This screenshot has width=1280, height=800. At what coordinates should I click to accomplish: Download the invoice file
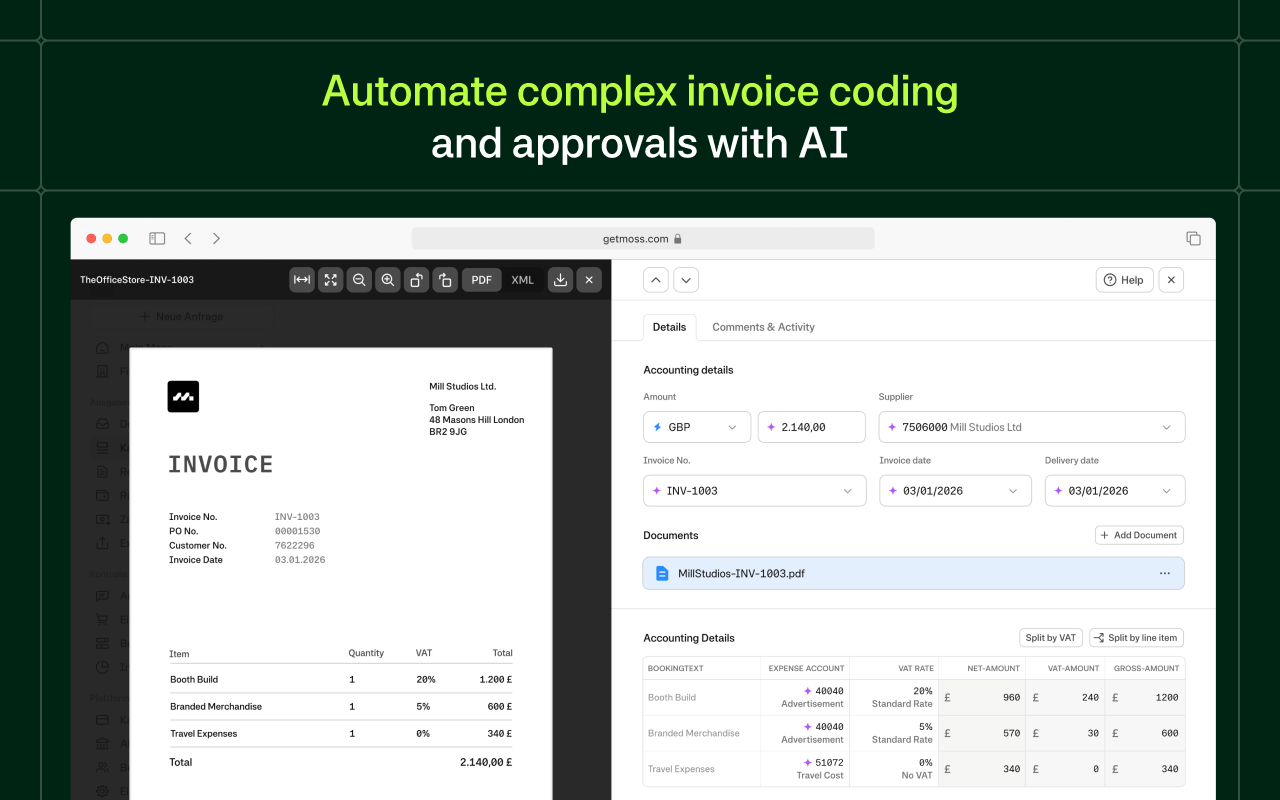pos(561,280)
